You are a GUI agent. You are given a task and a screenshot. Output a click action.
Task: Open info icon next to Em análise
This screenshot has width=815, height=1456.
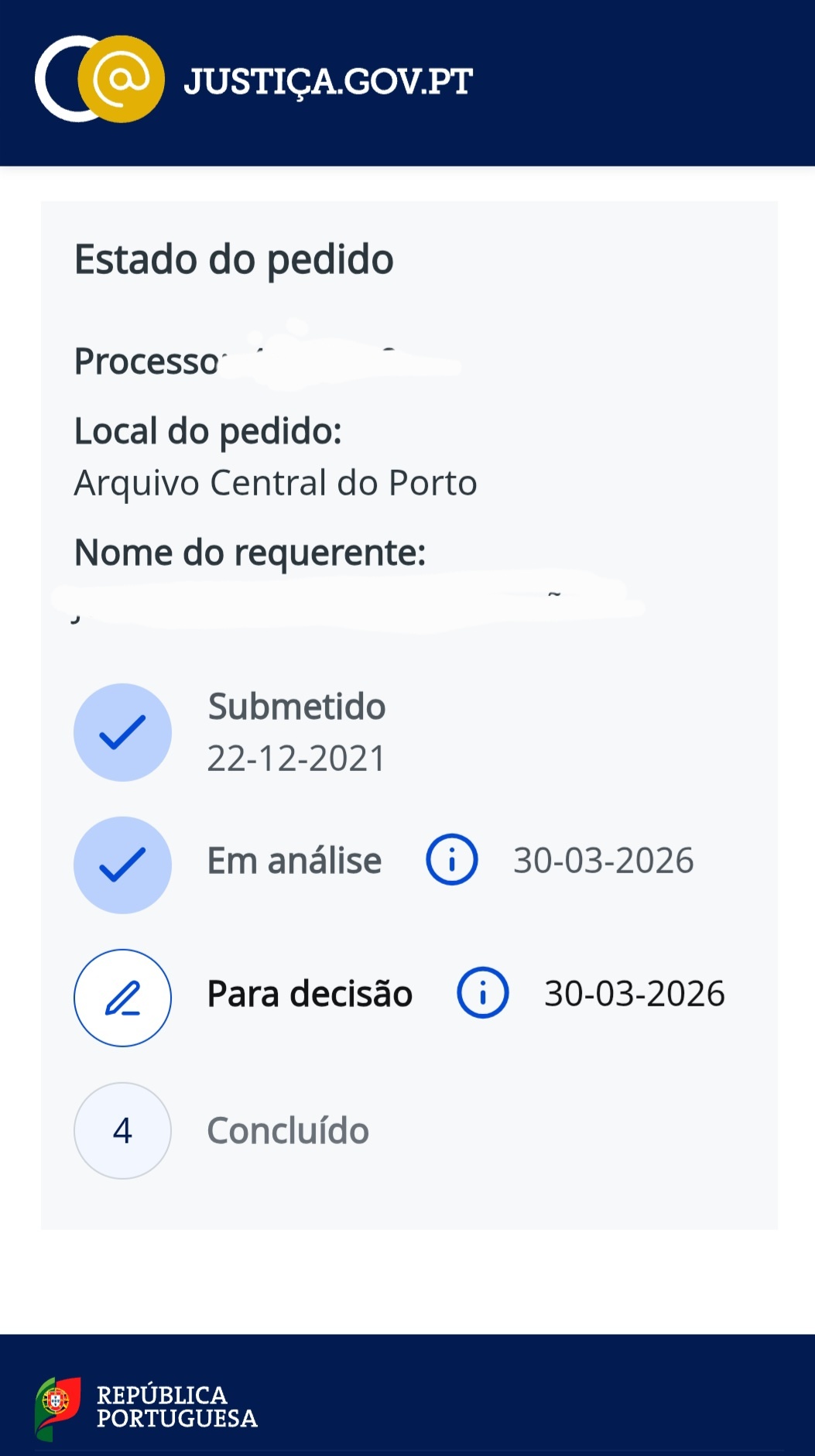(452, 859)
